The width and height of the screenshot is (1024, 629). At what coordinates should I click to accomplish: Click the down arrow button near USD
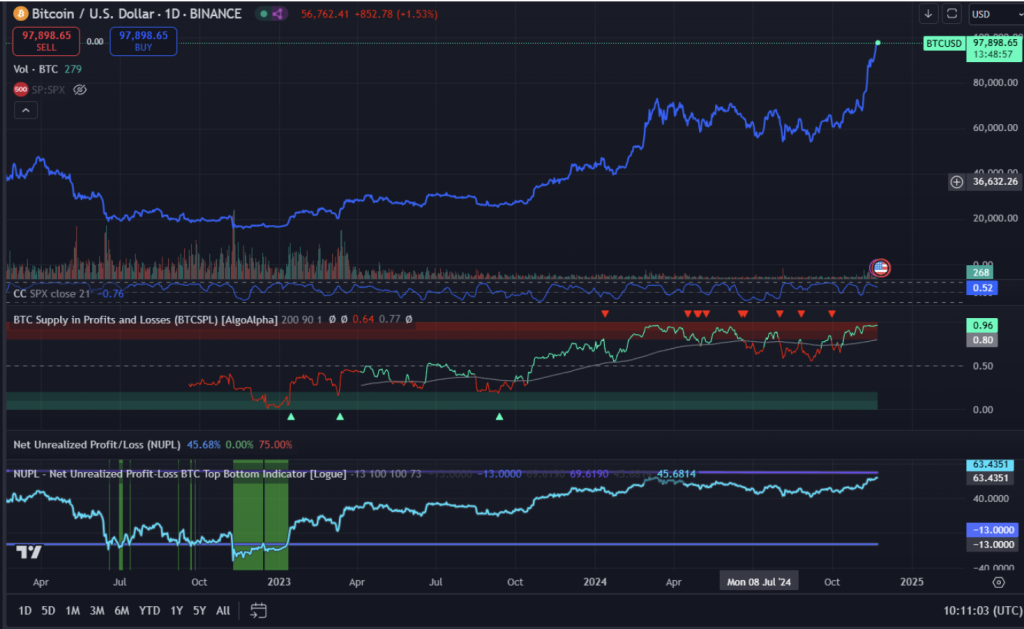[929, 14]
